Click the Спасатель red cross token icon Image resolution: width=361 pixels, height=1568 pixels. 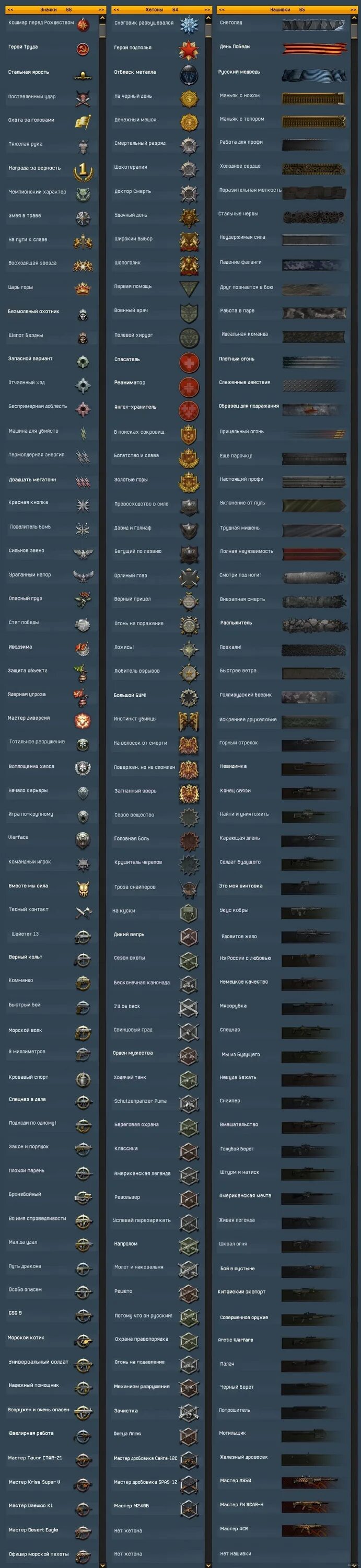189,362
